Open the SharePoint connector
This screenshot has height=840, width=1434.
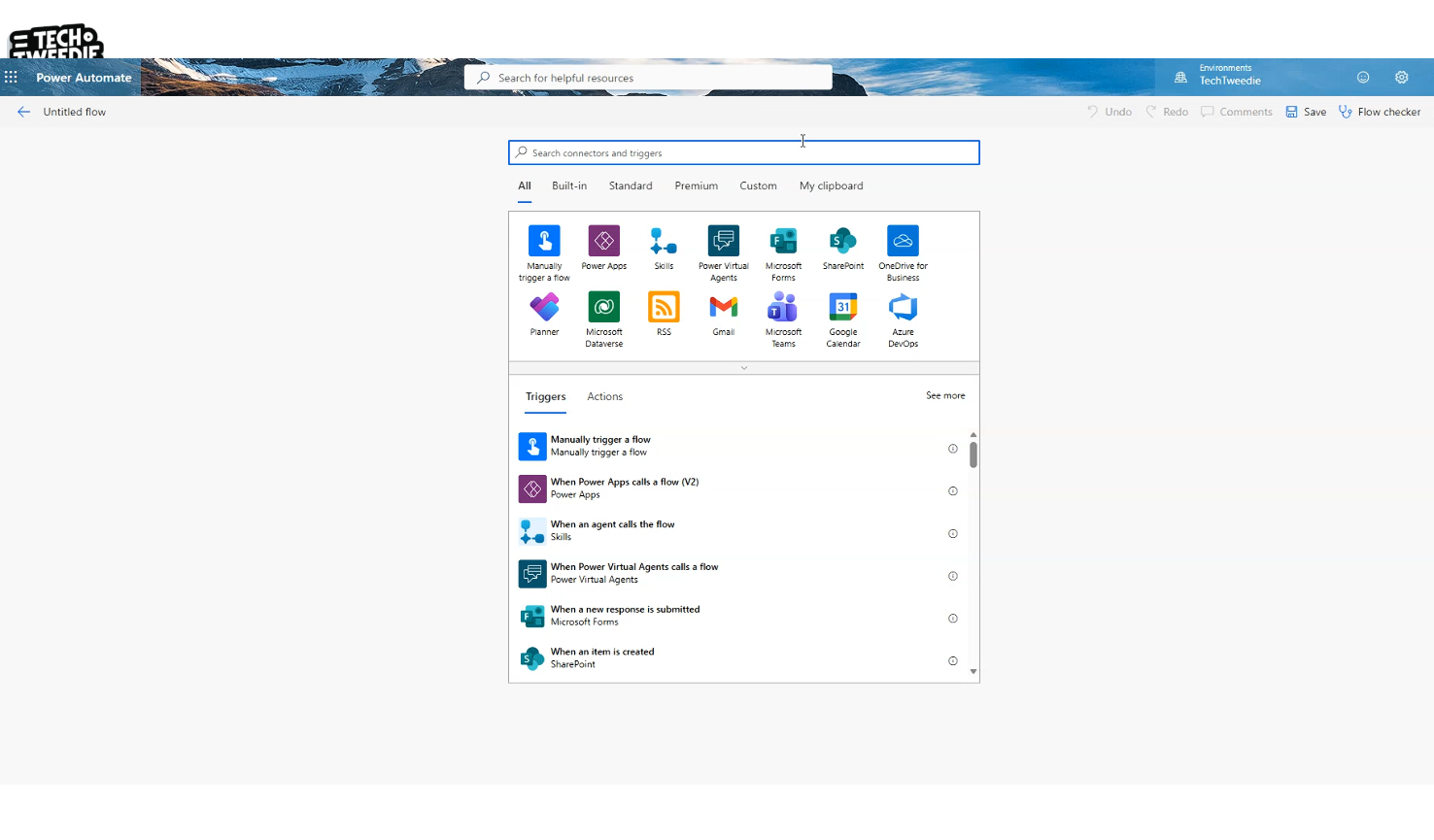842,241
